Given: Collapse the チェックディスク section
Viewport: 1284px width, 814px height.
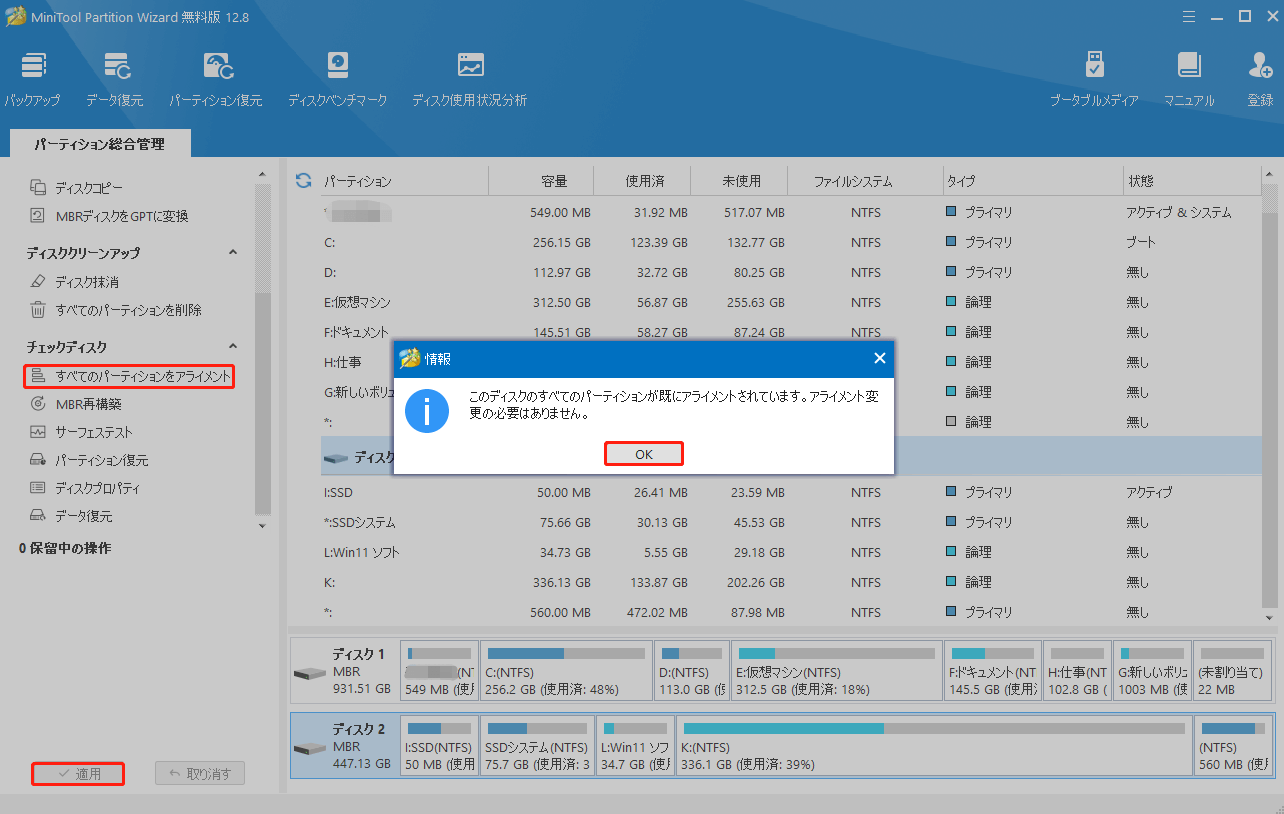Looking at the screenshot, I should click(233, 347).
